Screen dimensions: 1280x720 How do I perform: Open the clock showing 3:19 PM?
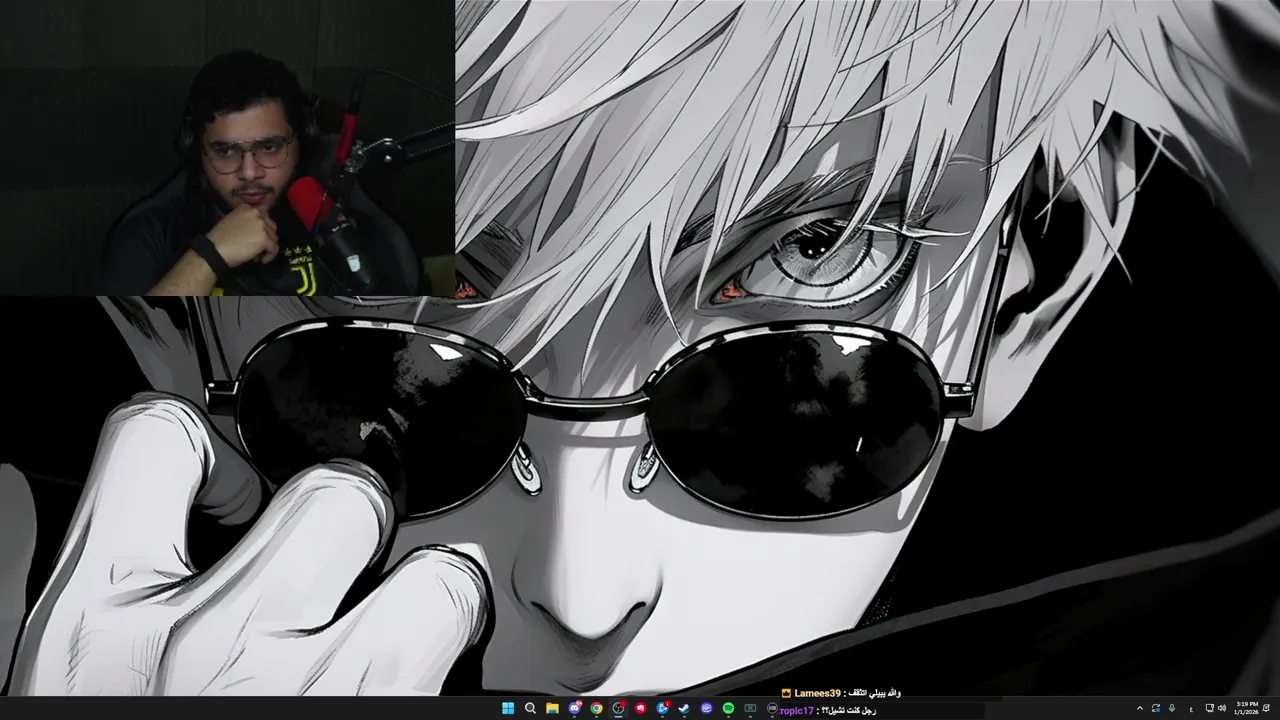pyautogui.click(x=1247, y=708)
